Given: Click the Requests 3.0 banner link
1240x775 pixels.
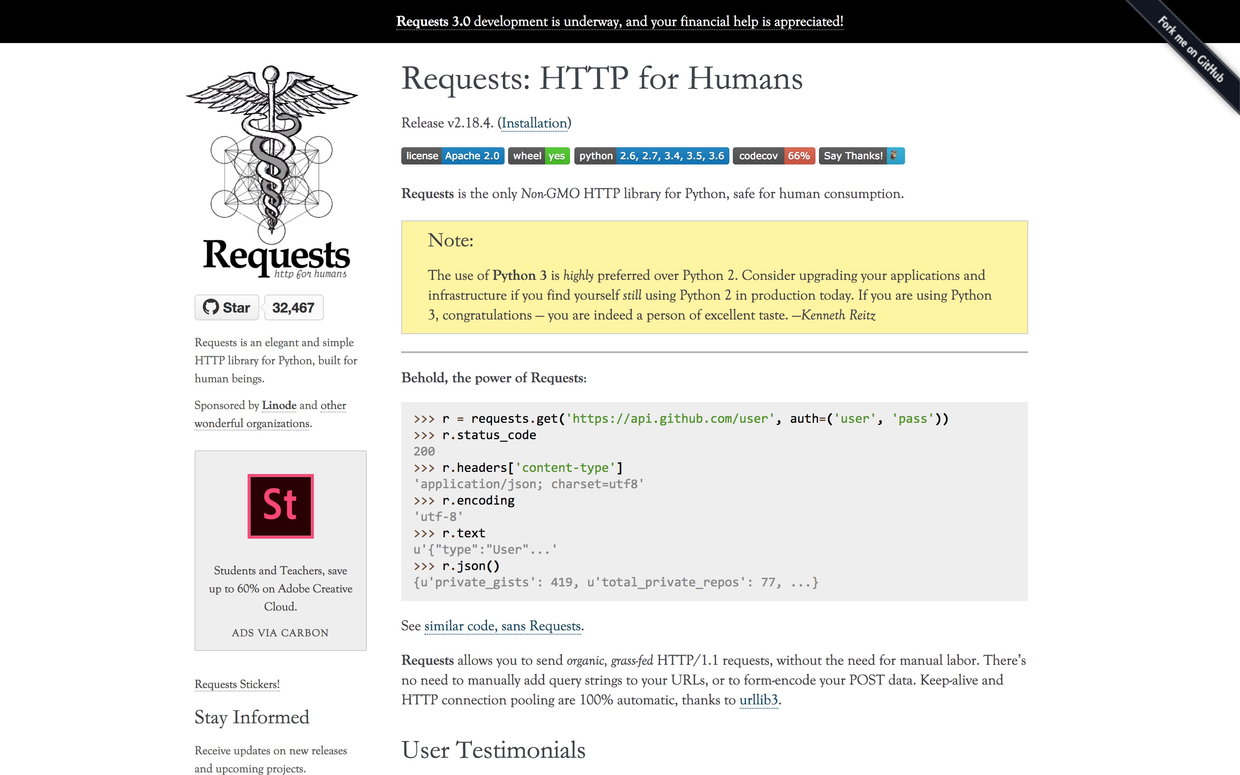Looking at the screenshot, I should point(619,21).
